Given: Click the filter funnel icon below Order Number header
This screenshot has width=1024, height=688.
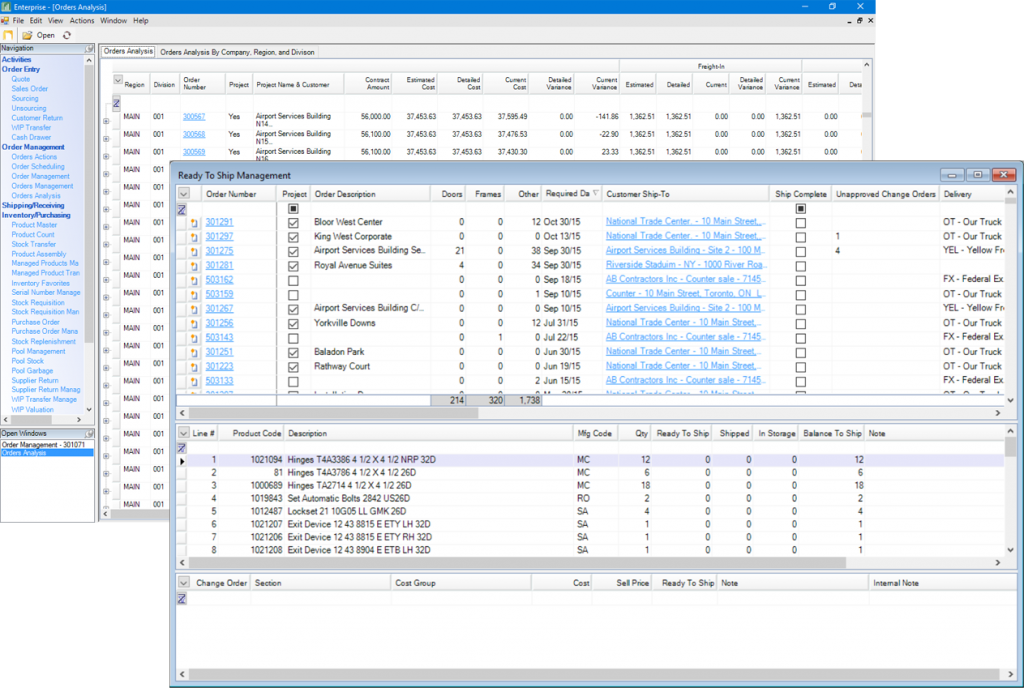Looking at the screenshot, I should coord(181,208).
